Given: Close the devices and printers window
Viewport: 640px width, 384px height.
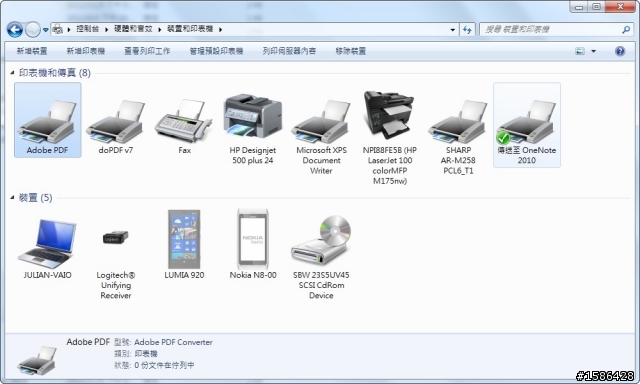Looking at the screenshot, I should pyautogui.click(x=620, y=7).
